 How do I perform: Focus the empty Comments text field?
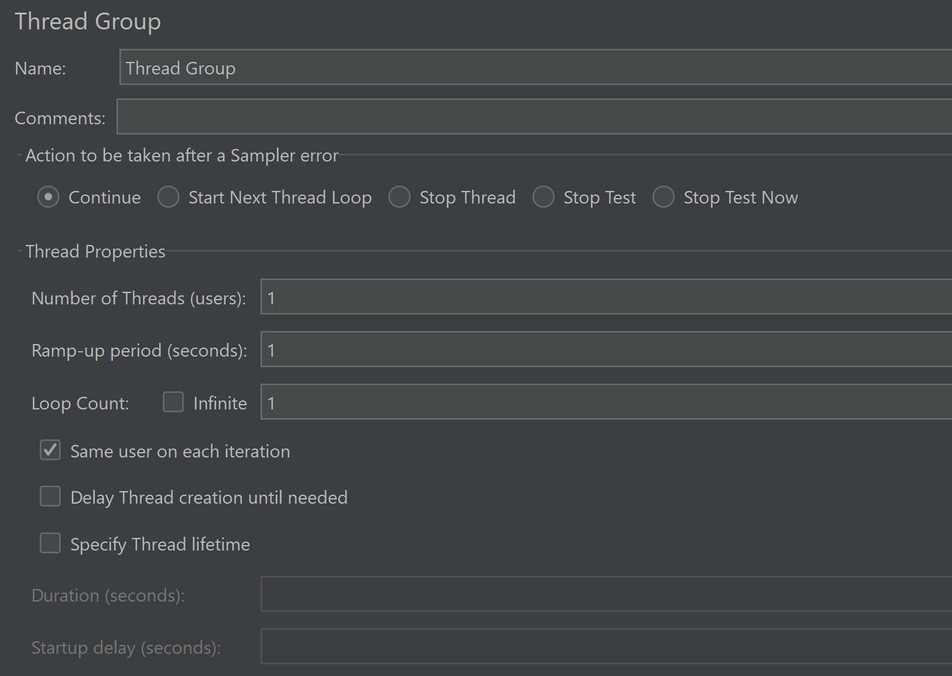535,117
